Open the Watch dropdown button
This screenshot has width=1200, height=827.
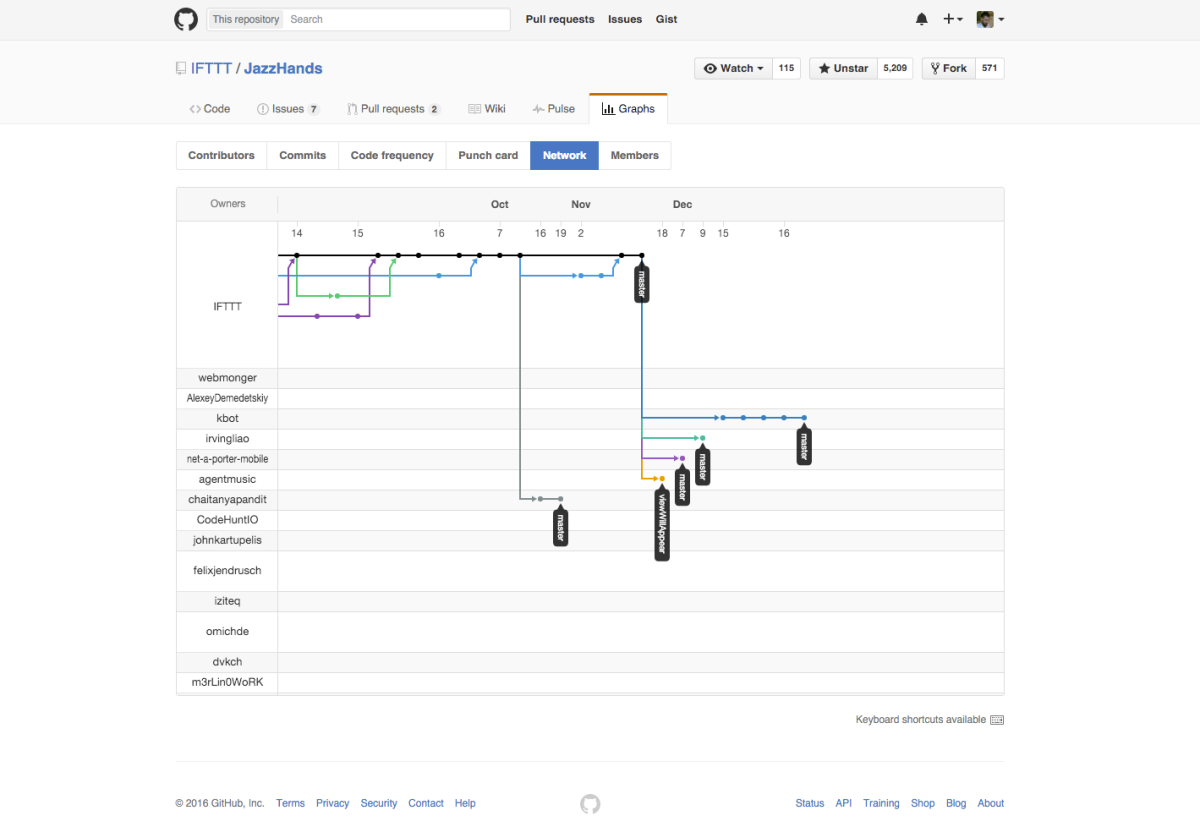pyautogui.click(x=733, y=68)
